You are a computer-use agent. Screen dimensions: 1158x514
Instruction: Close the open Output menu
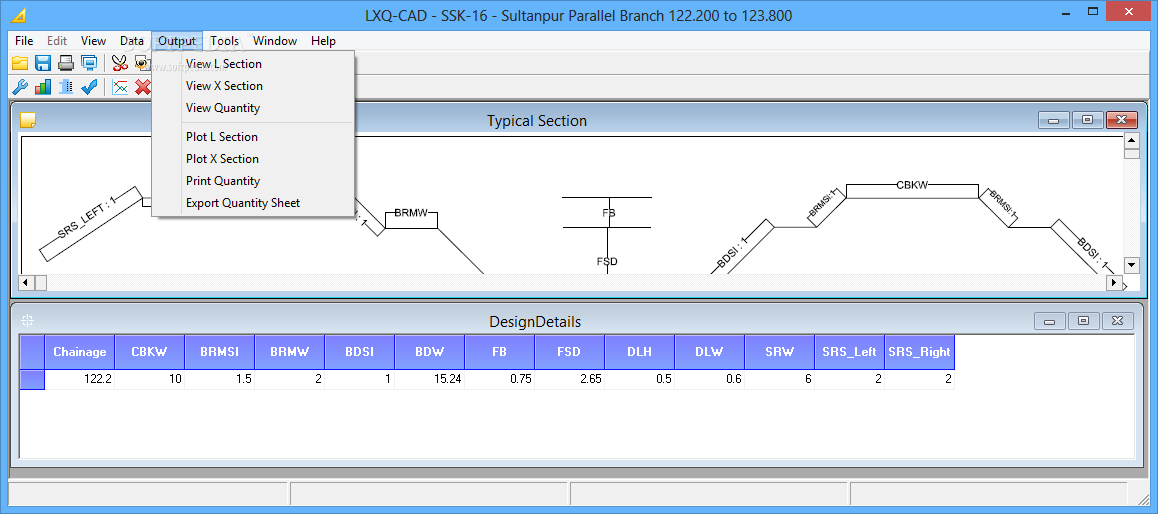coord(177,41)
